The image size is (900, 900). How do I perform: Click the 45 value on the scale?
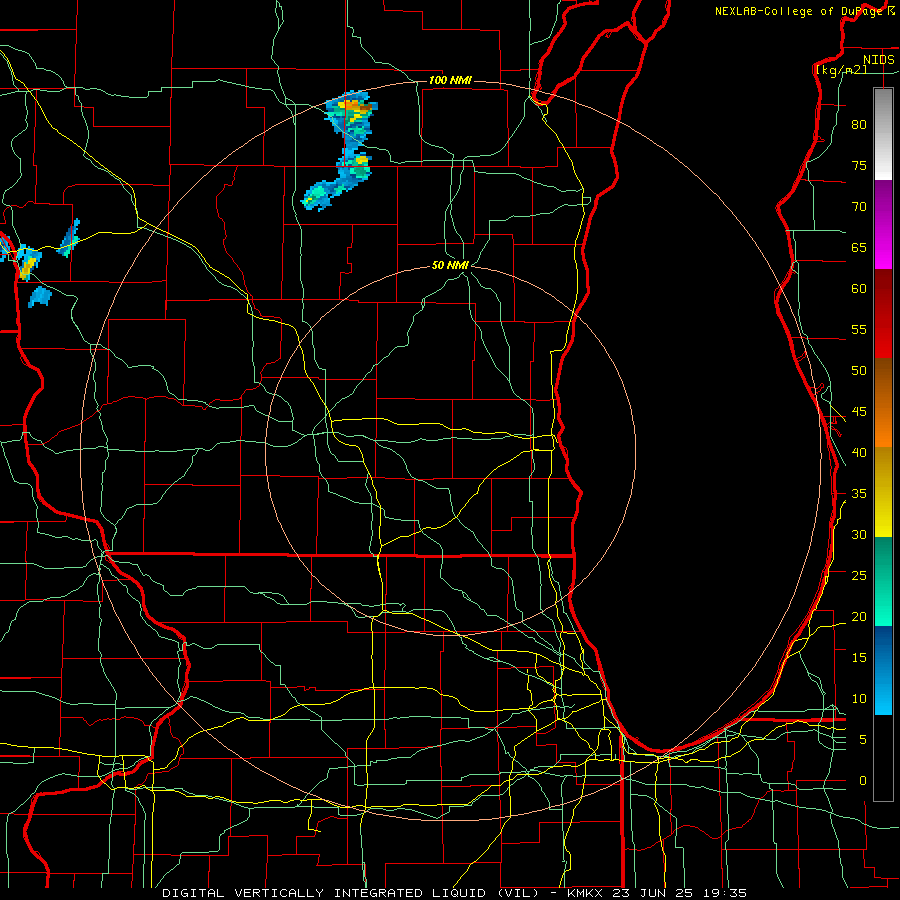(859, 412)
